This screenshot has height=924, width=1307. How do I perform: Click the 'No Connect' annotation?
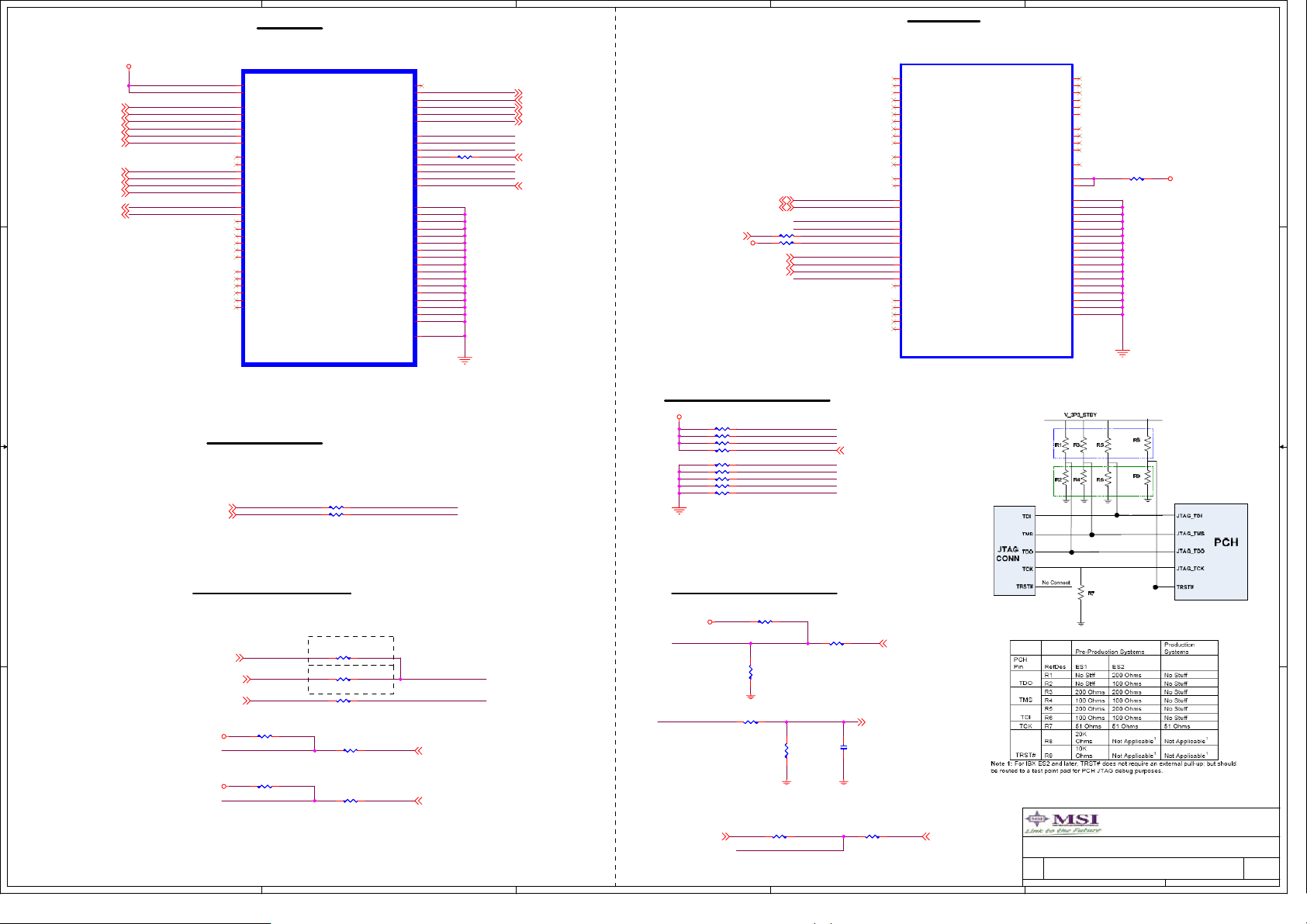(x=1056, y=583)
